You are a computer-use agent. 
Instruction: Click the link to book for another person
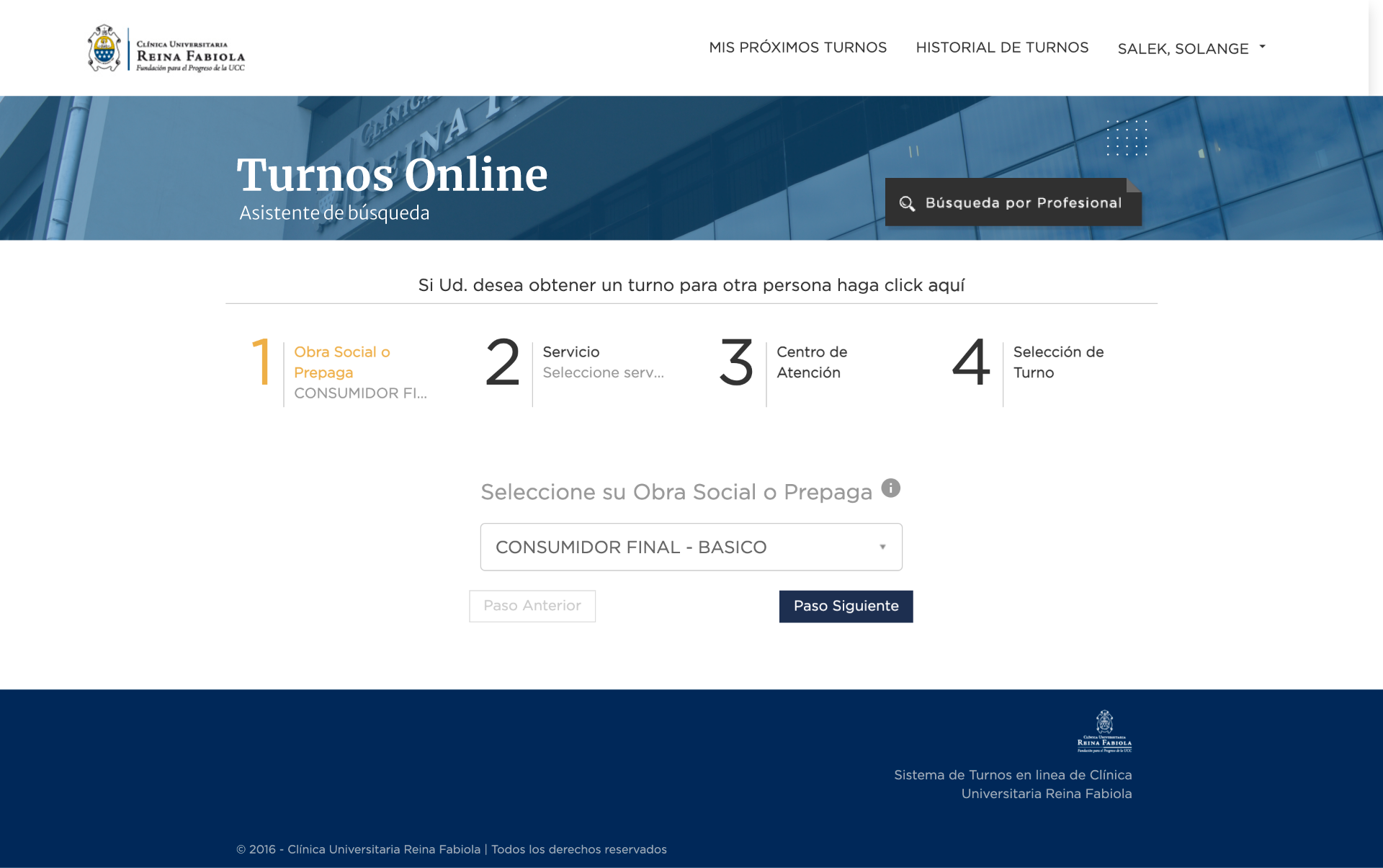[x=691, y=285]
